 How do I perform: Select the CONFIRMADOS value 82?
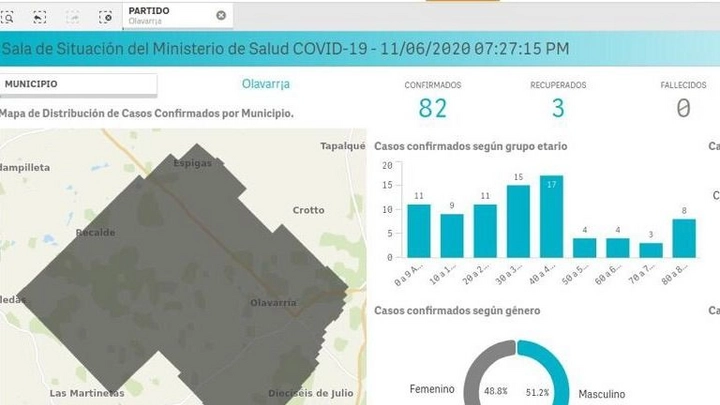[x=432, y=109]
